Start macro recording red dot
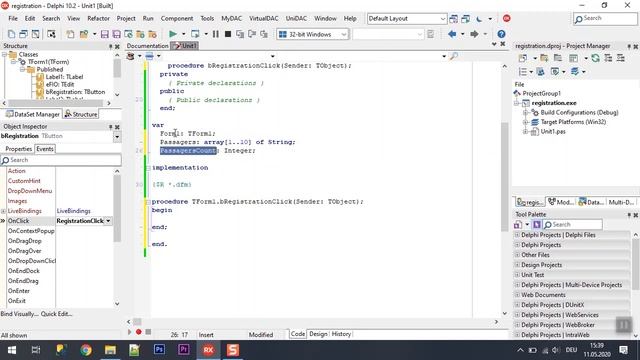Viewport: 640px width, 360px height. tap(139, 332)
